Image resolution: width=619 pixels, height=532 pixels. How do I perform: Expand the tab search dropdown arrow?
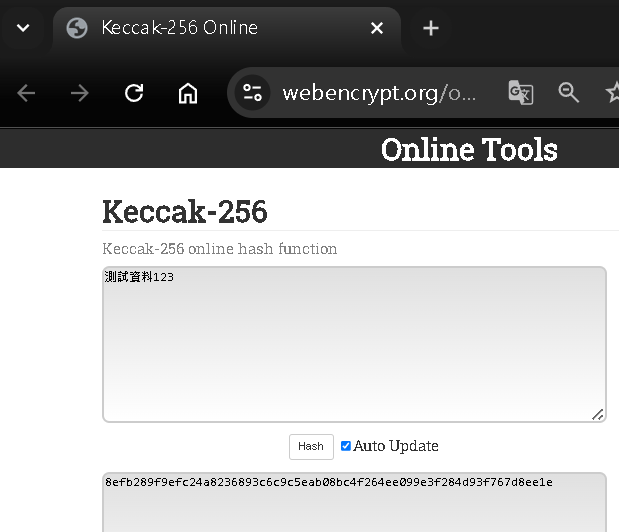pyautogui.click(x=23, y=28)
